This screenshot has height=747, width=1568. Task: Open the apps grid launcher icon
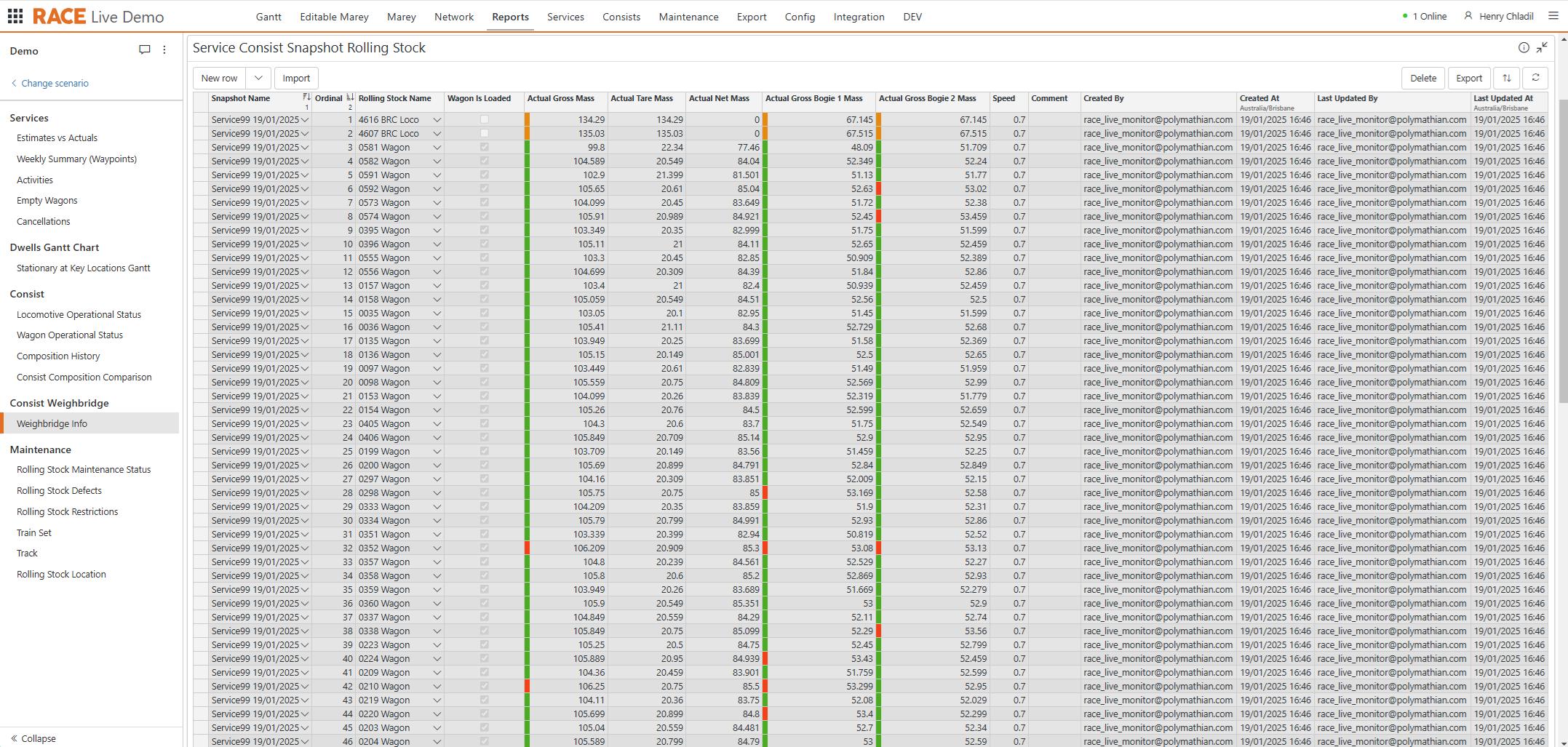pos(15,16)
